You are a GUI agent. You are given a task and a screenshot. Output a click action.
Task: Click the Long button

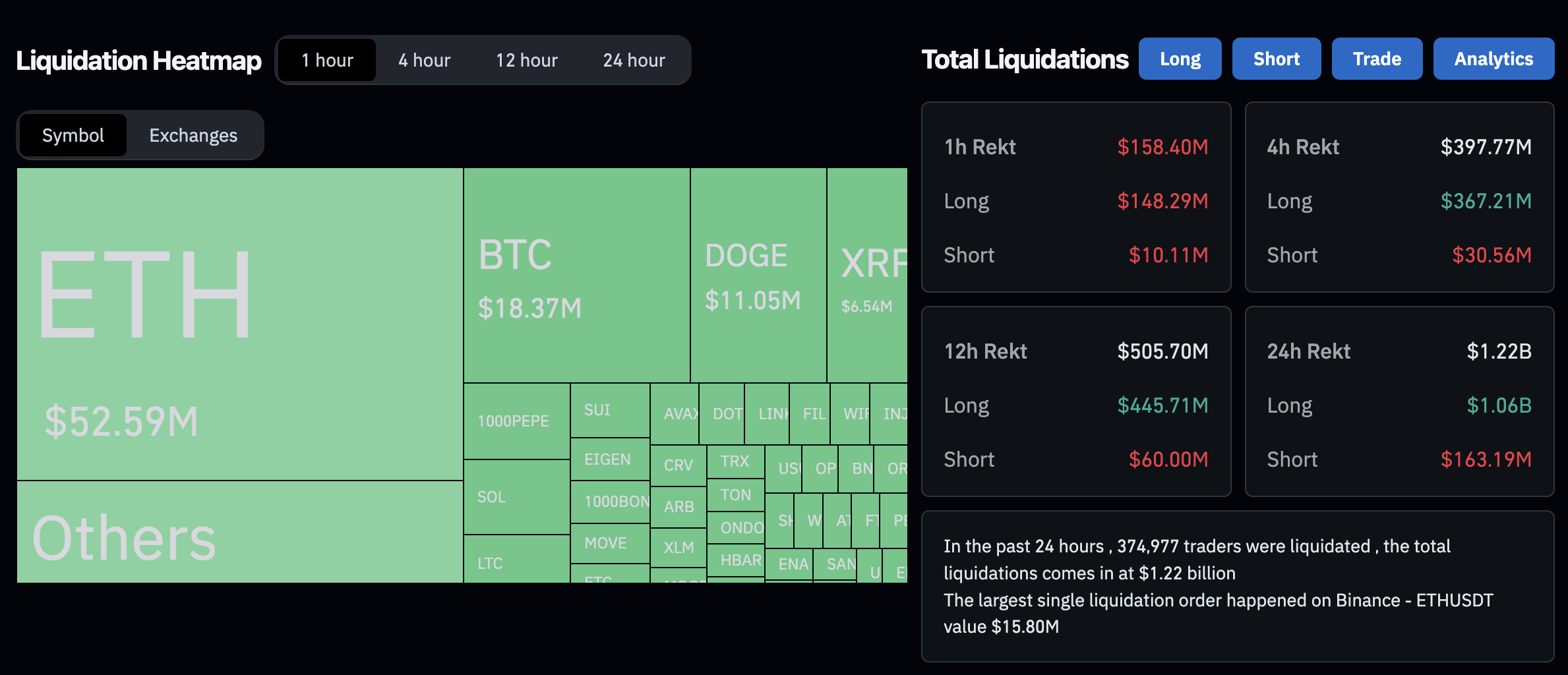click(x=1180, y=59)
